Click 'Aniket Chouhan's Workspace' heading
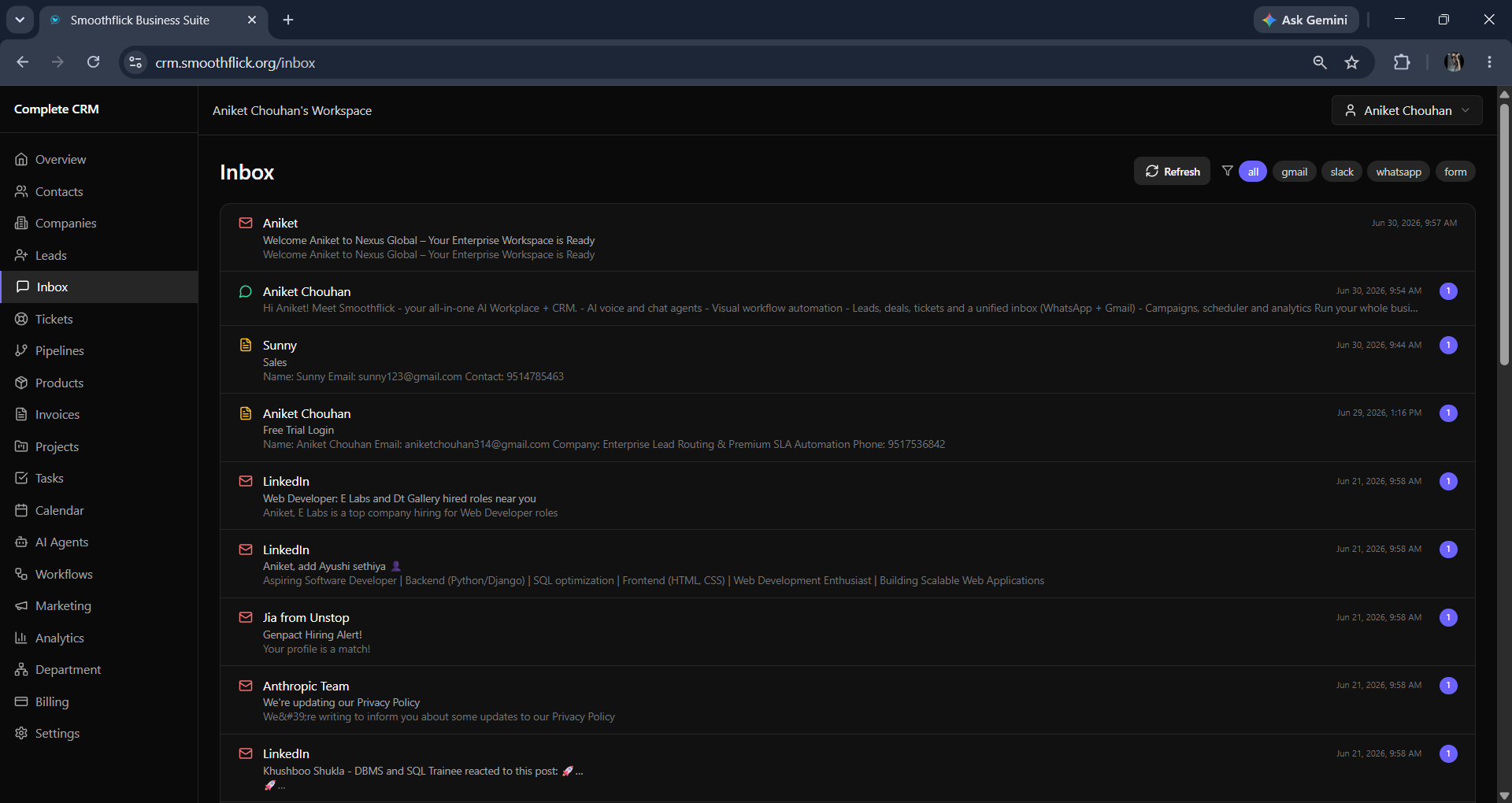The width and height of the screenshot is (1512, 803). point(292,111)
